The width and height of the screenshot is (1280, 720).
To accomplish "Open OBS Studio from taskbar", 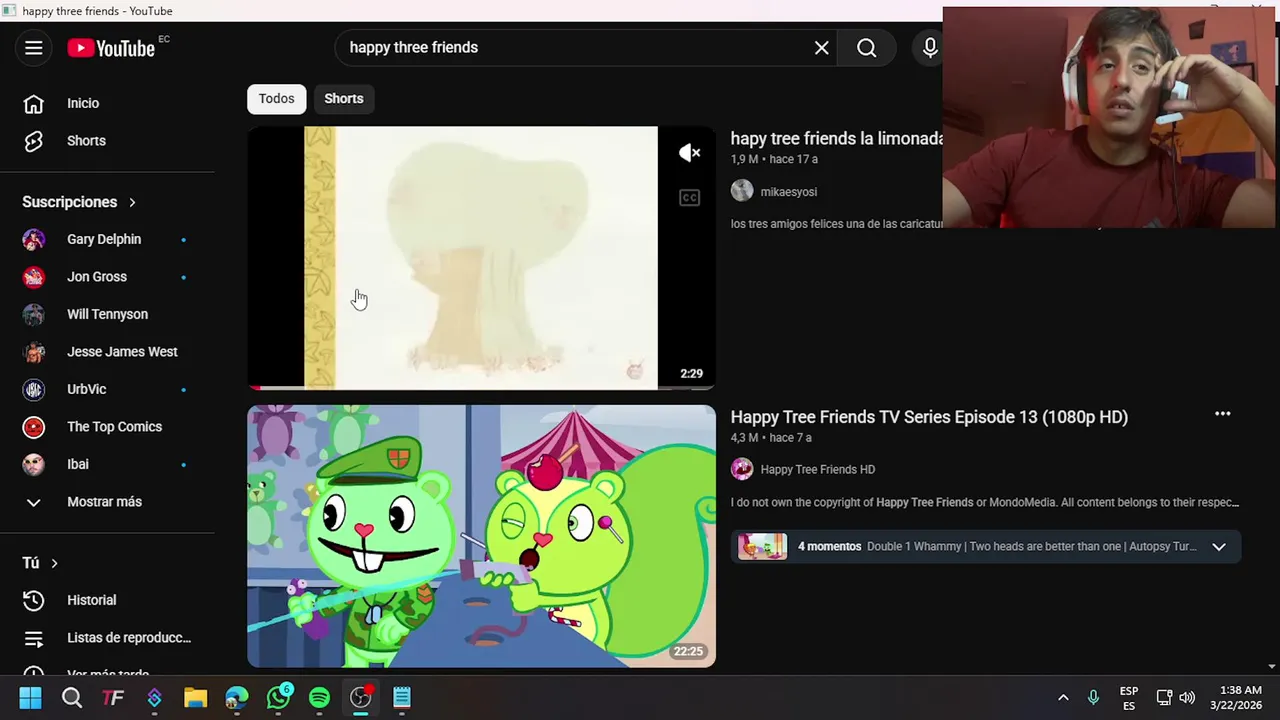I will [361, 698].
